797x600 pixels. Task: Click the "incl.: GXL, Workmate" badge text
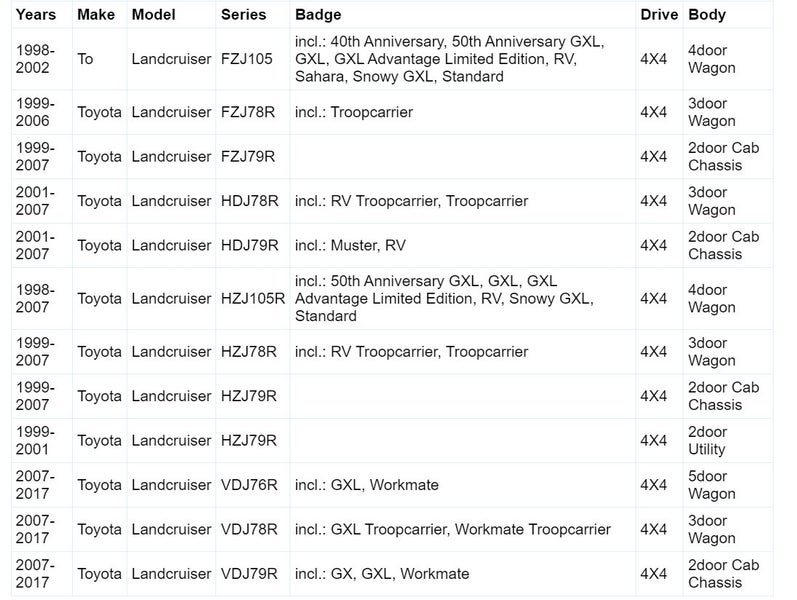(x=367, y=485)
